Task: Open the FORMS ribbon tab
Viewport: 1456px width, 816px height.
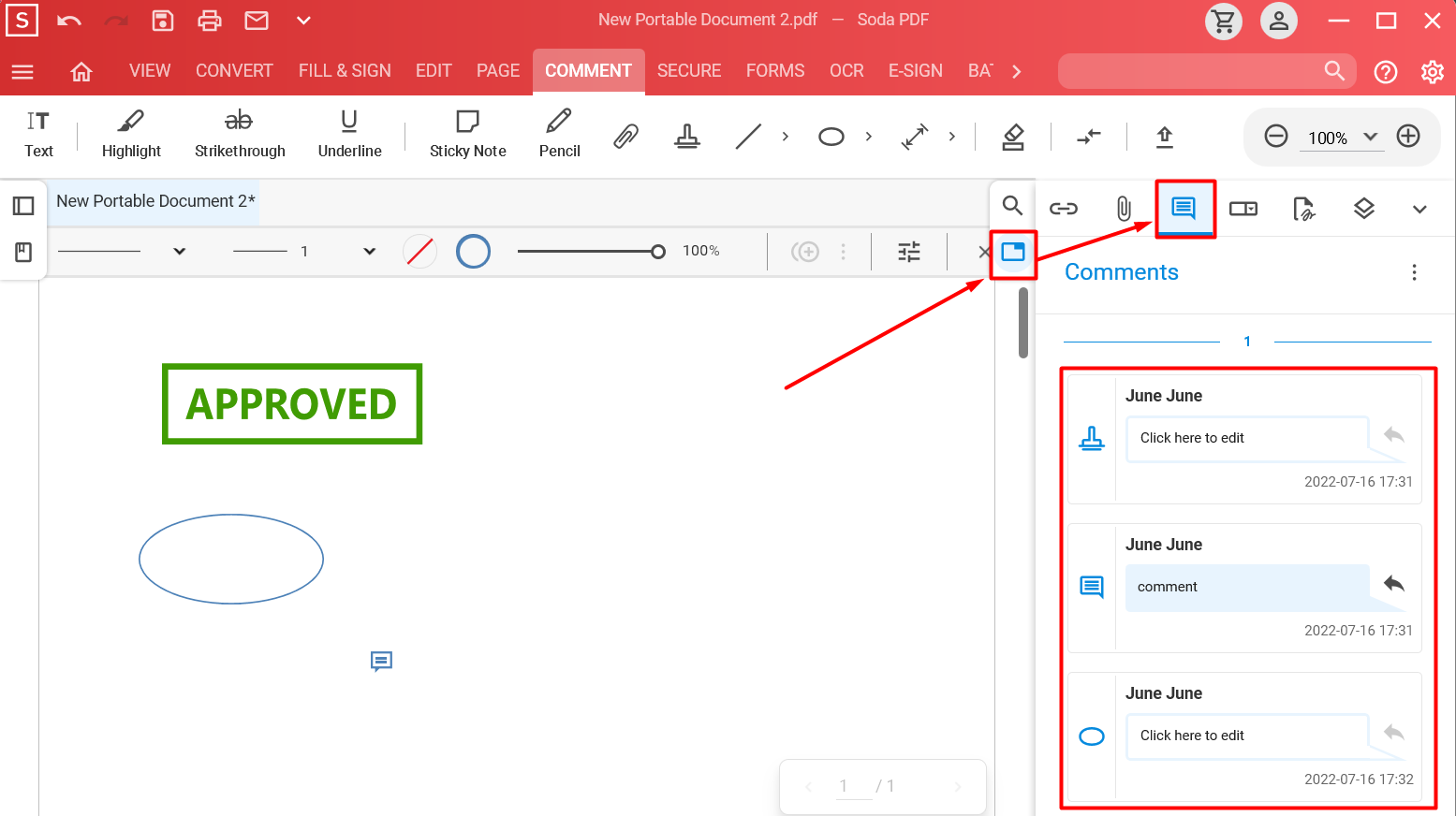Action: coord(775,71)
